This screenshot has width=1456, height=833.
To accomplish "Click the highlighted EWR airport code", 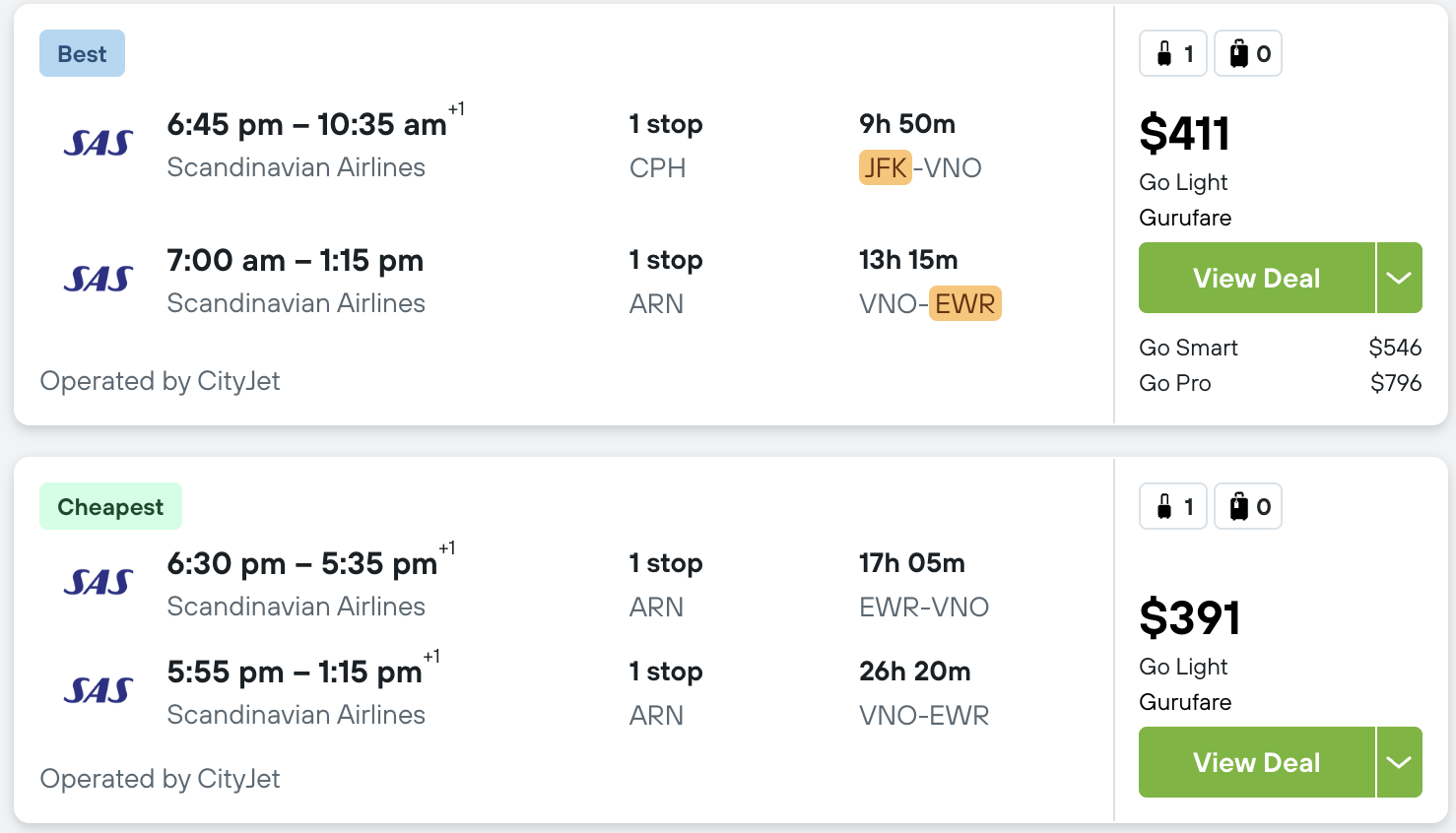I will (x=964, y=304).
